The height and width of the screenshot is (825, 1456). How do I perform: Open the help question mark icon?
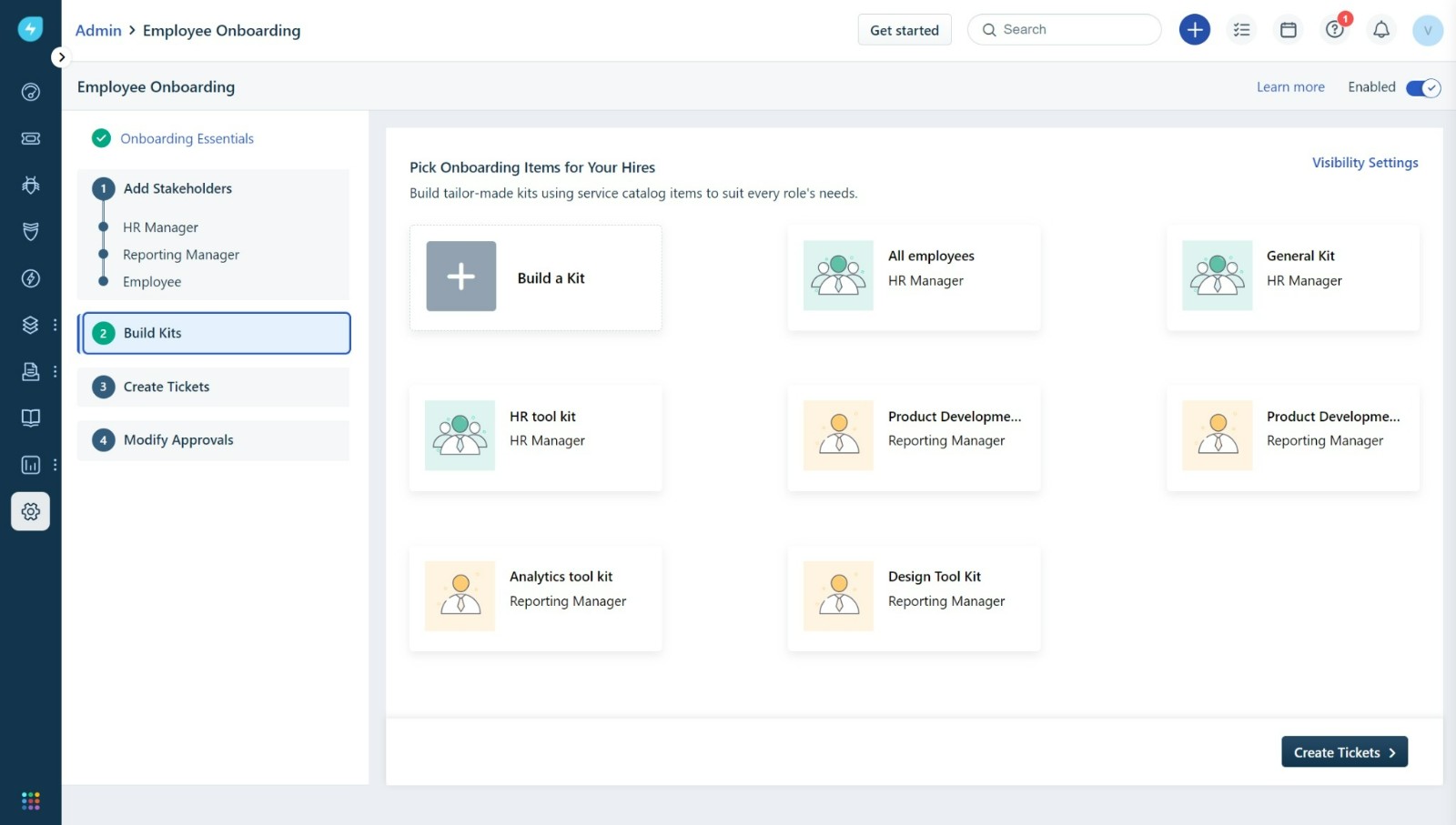coord(1334,30)
